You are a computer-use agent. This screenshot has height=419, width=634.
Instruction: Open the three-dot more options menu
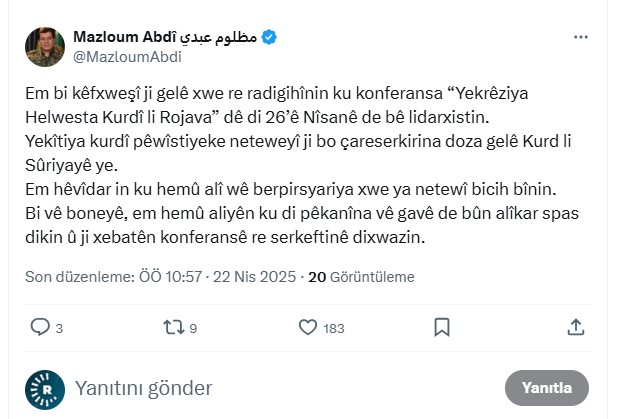click(581, 37)
